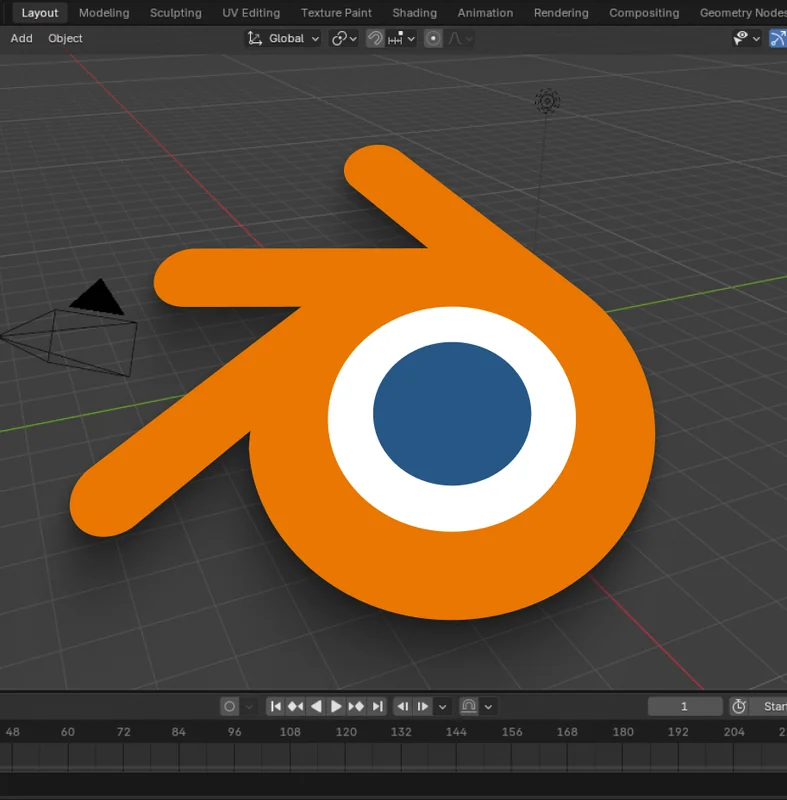Open the transform pivot point menu

click(x=344, y=38)
